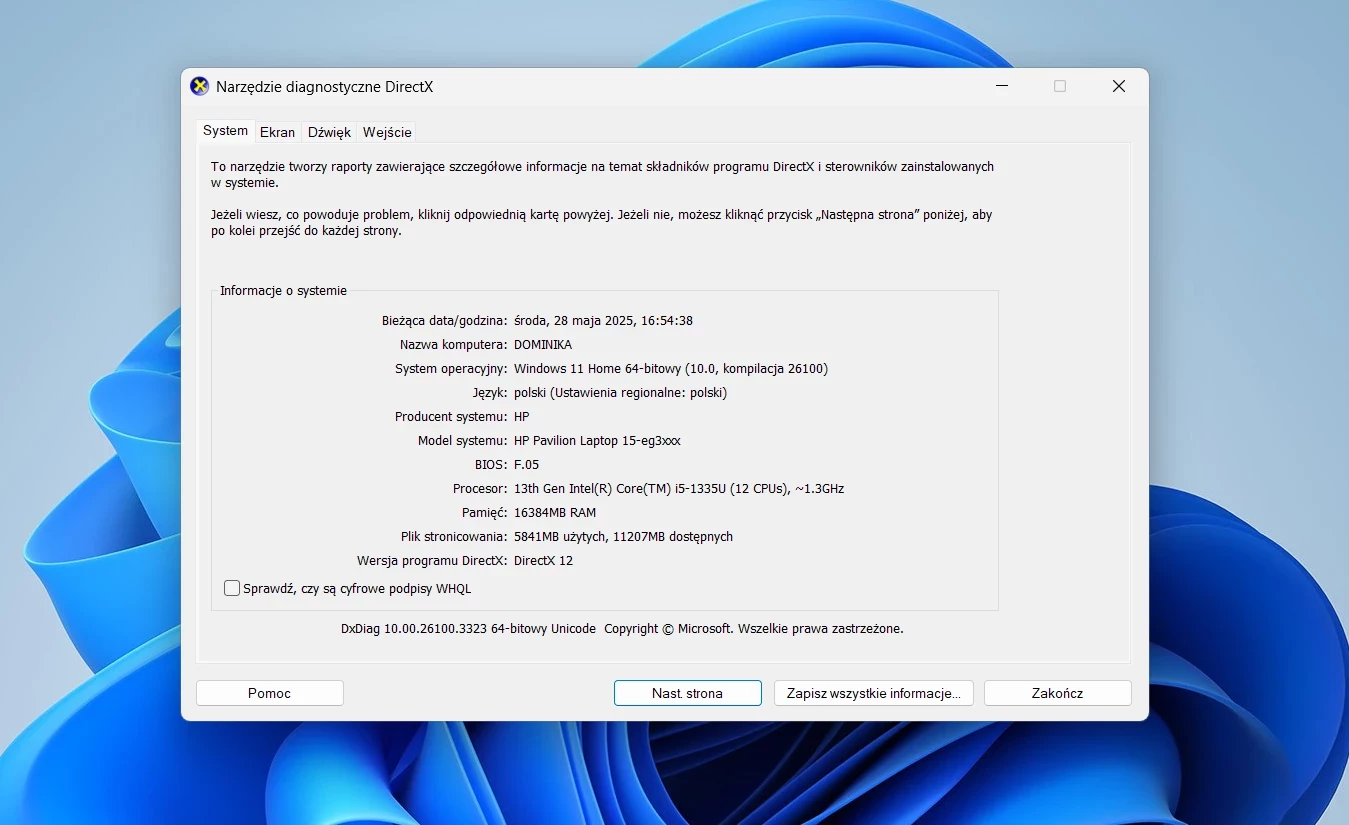Screen dimensions: 1349x825
Task: Click Zapisz wszystkie informacje button
Action: (874, 693)
